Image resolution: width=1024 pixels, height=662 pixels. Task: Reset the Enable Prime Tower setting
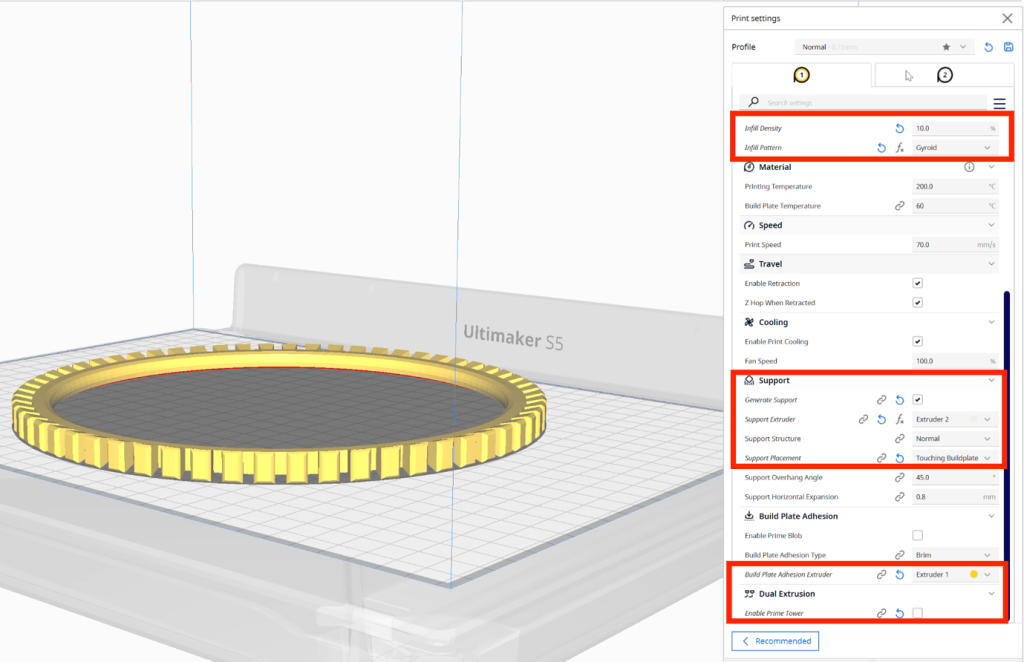point(899,614)
